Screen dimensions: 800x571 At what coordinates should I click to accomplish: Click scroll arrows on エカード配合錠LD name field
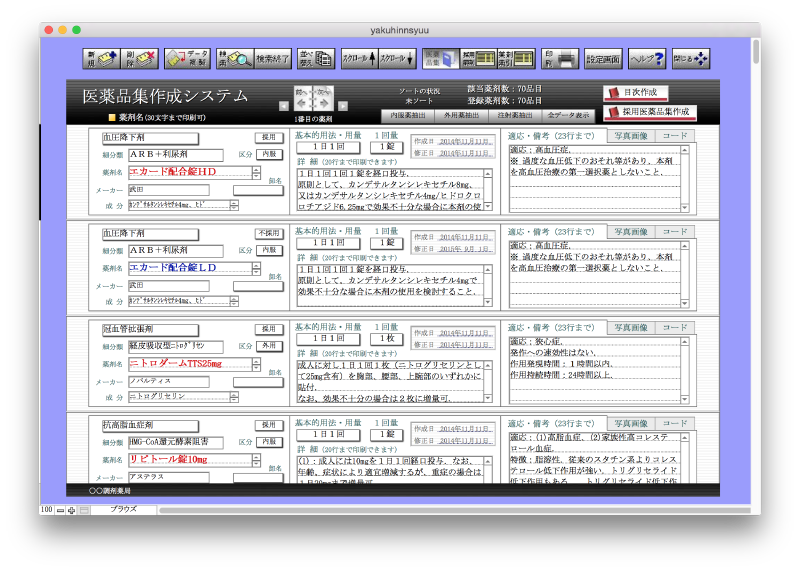tap(256, 268)
